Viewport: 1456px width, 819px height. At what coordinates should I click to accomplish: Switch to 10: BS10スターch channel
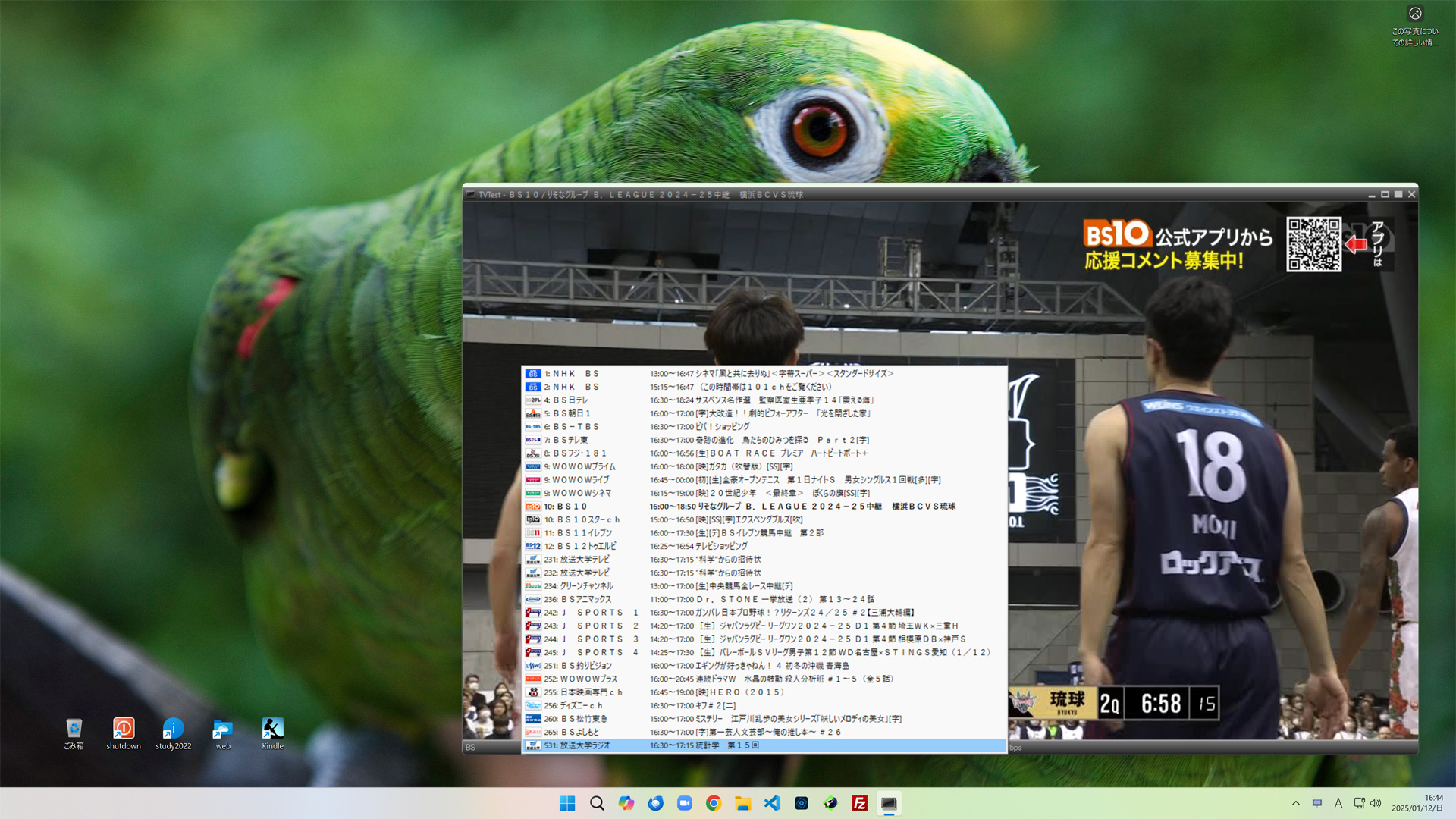(764, 519)
